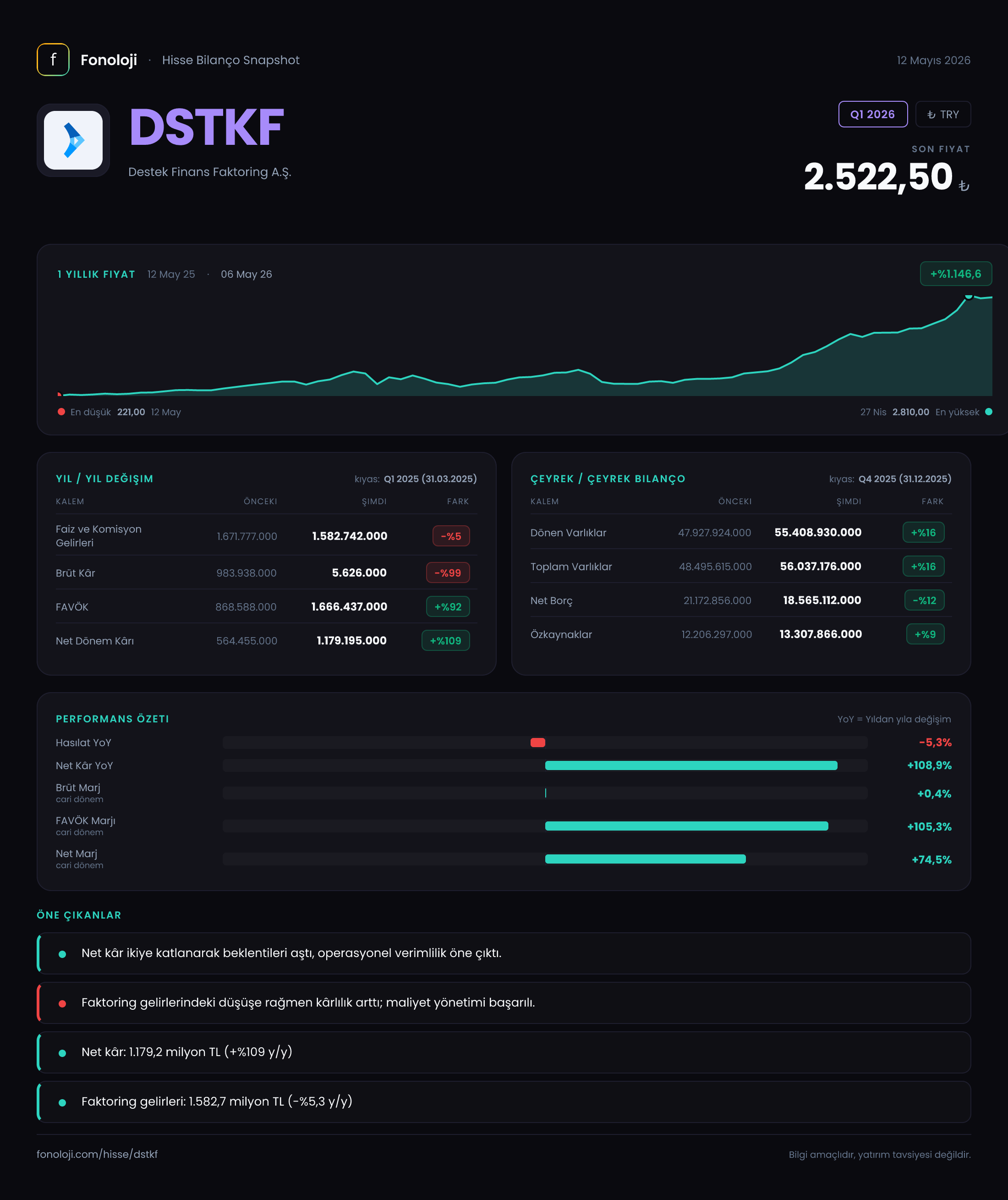This screenshot has width=1008, height=1200.
Task: Click the FAVÖK Marjı progress bar
Action: [686, 826]
